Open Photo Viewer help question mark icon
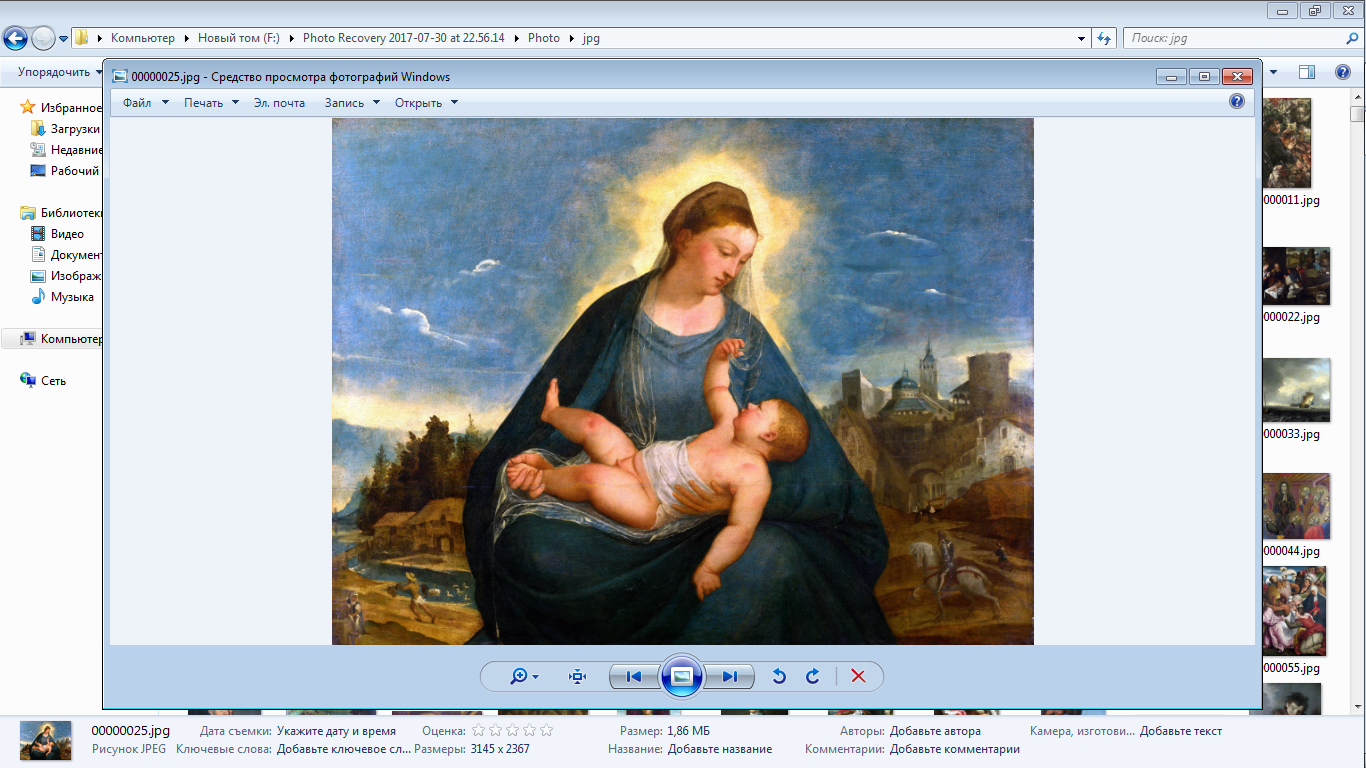 pos(1237,102)
